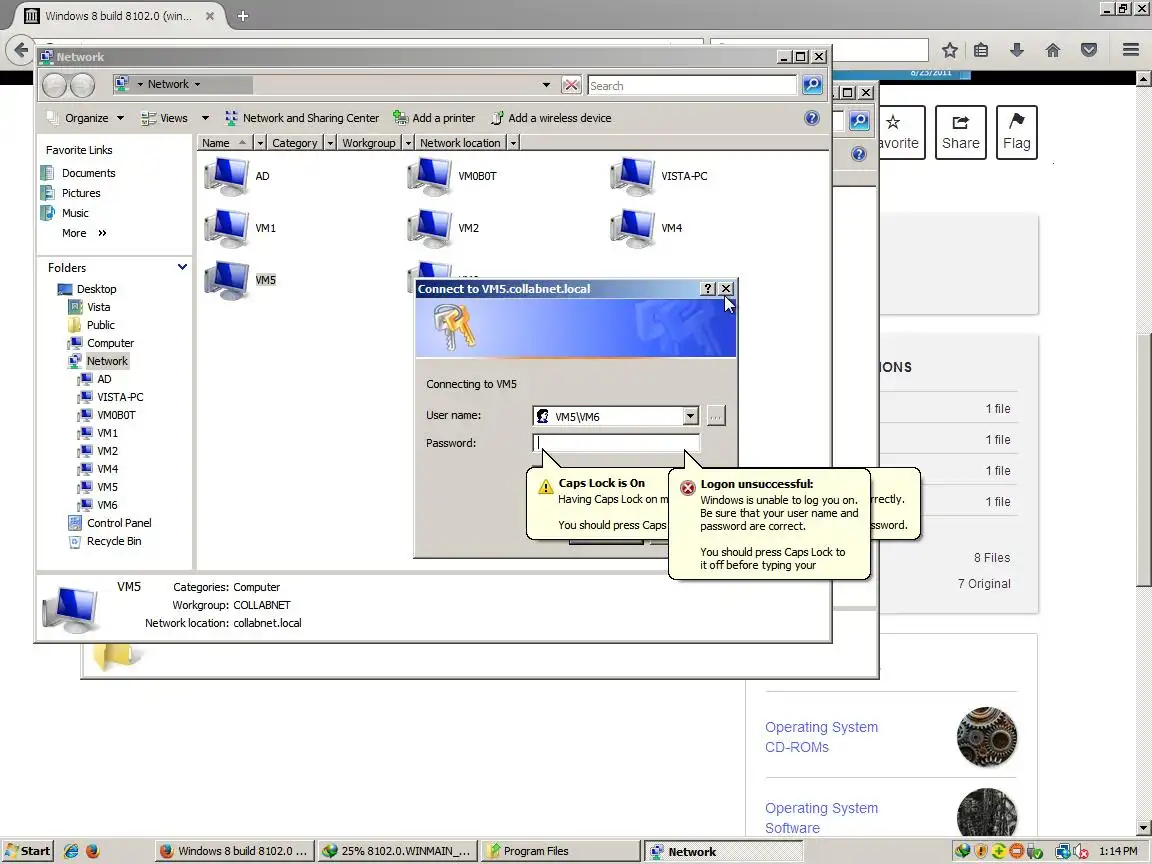The image size is (1152, 864).
Task: Click the Share icon on webpage
Action: pyautogui.click(x=960, y=132)
